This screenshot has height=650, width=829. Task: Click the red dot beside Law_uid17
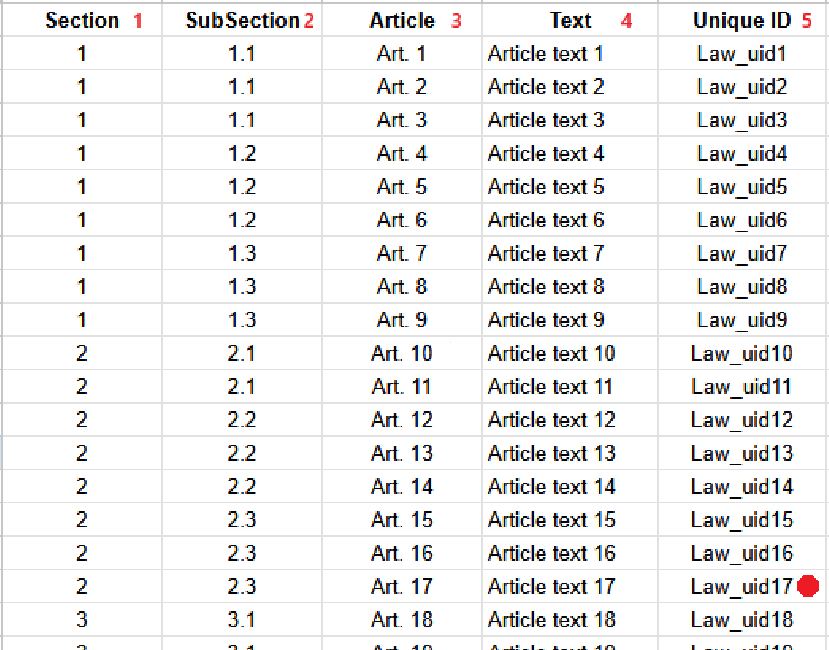click(x=809, y=587)
